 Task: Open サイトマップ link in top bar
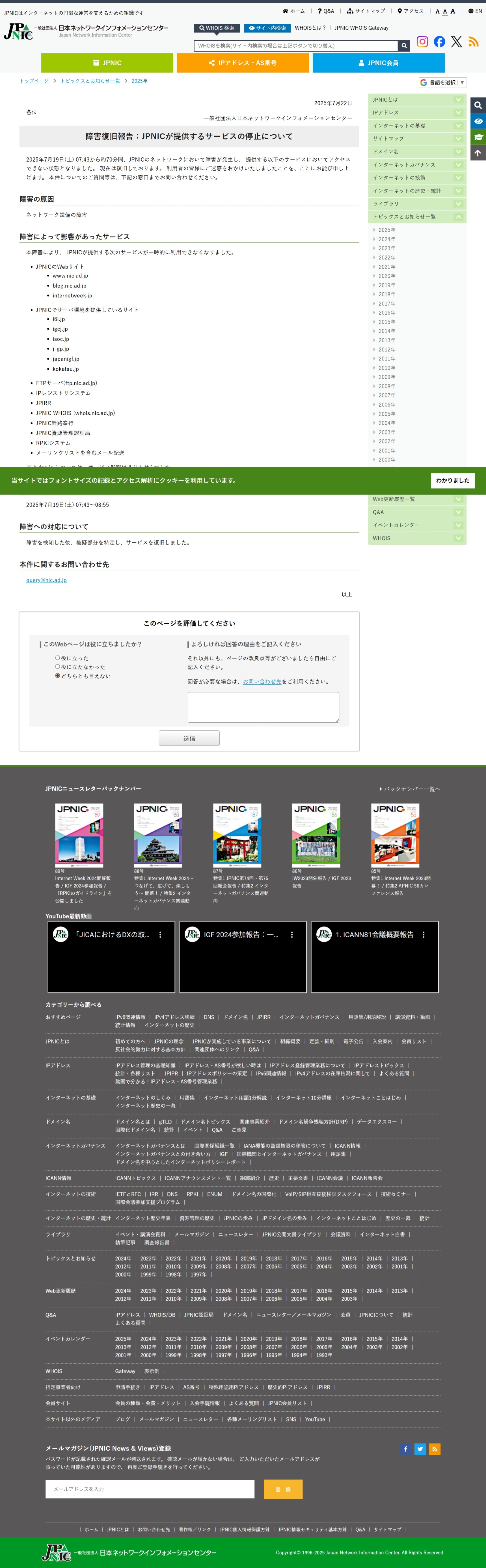coord(366,11)
